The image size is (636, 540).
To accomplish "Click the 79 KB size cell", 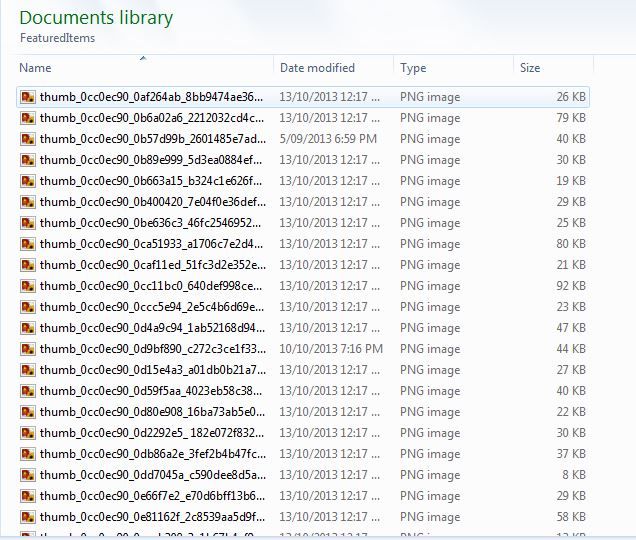I will [x=571, y=118].
